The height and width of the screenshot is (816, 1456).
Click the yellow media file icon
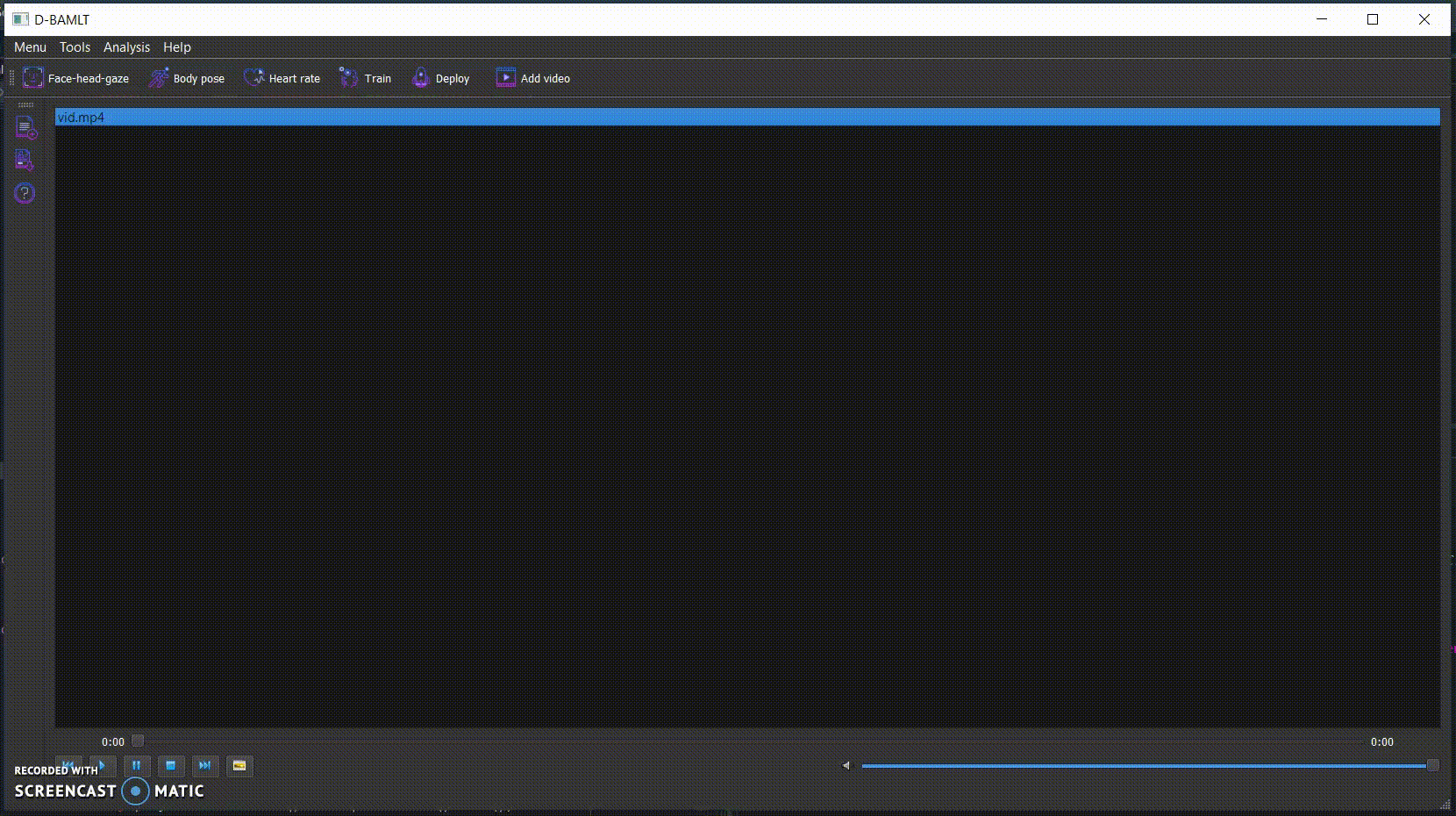point(239,766)
